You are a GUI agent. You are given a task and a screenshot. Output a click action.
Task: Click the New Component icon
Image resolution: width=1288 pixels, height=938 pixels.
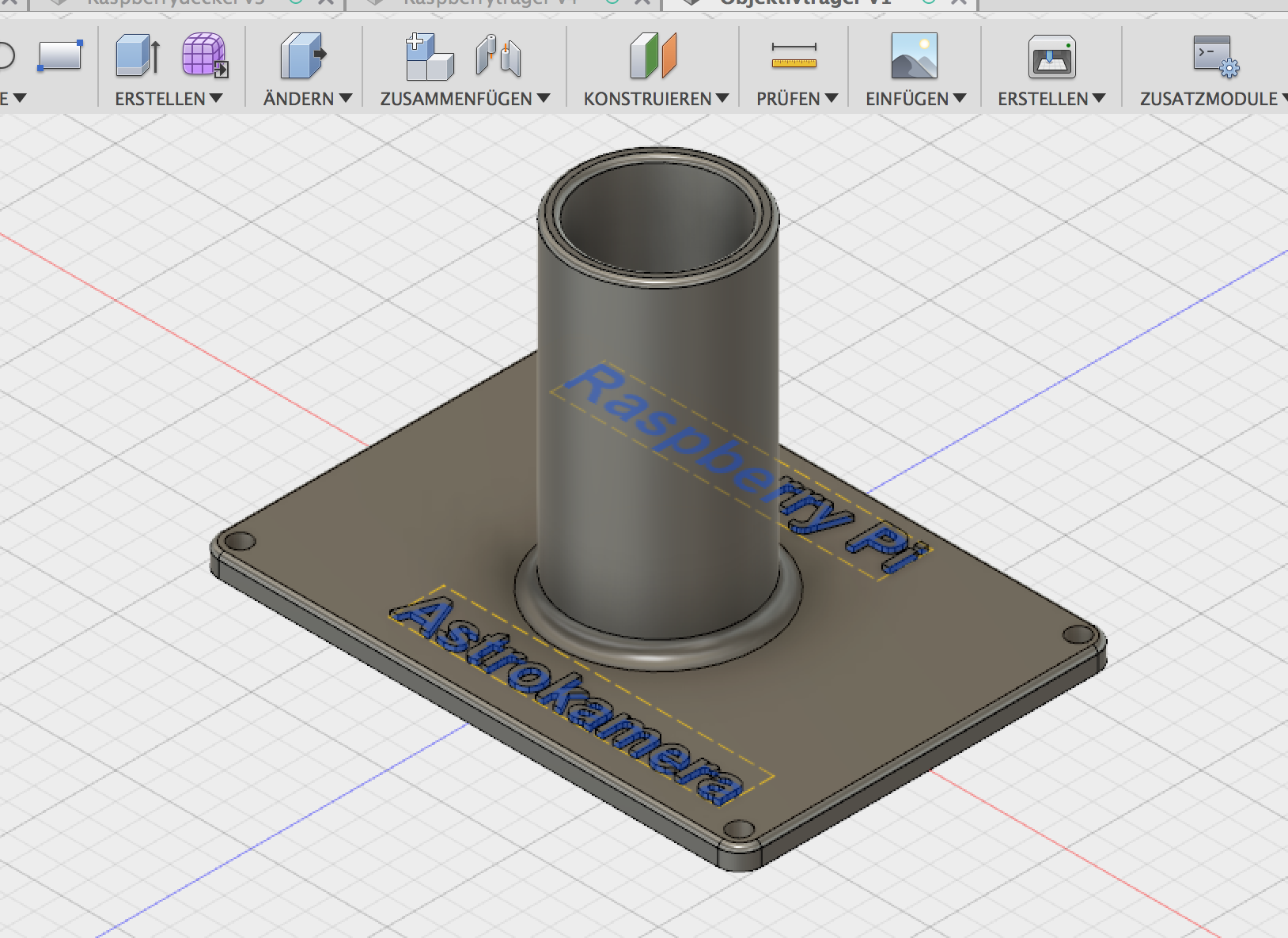[429, 56]
